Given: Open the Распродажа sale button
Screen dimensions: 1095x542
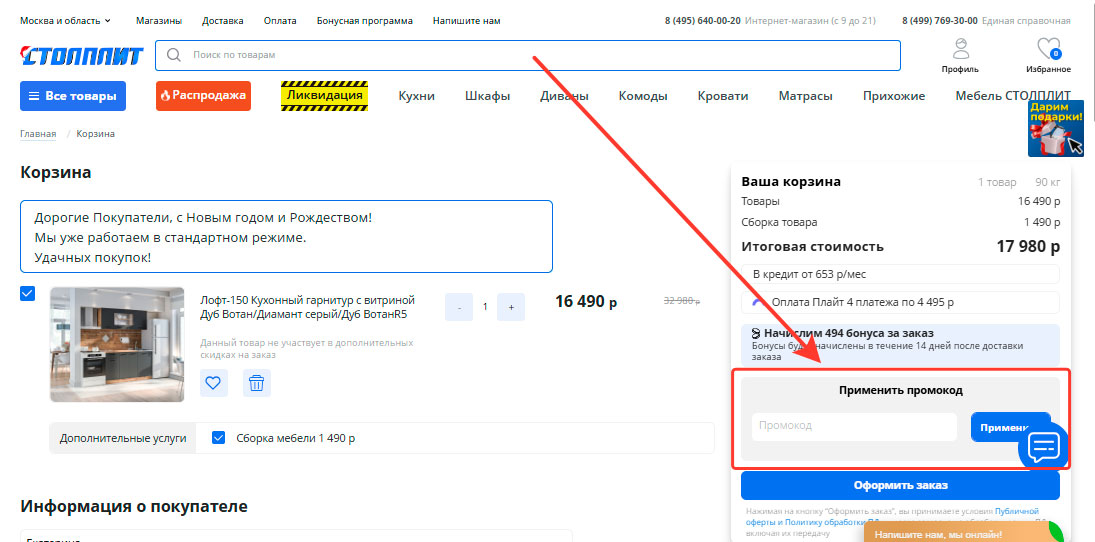Looking at the screenshot, I should (203, 96).
